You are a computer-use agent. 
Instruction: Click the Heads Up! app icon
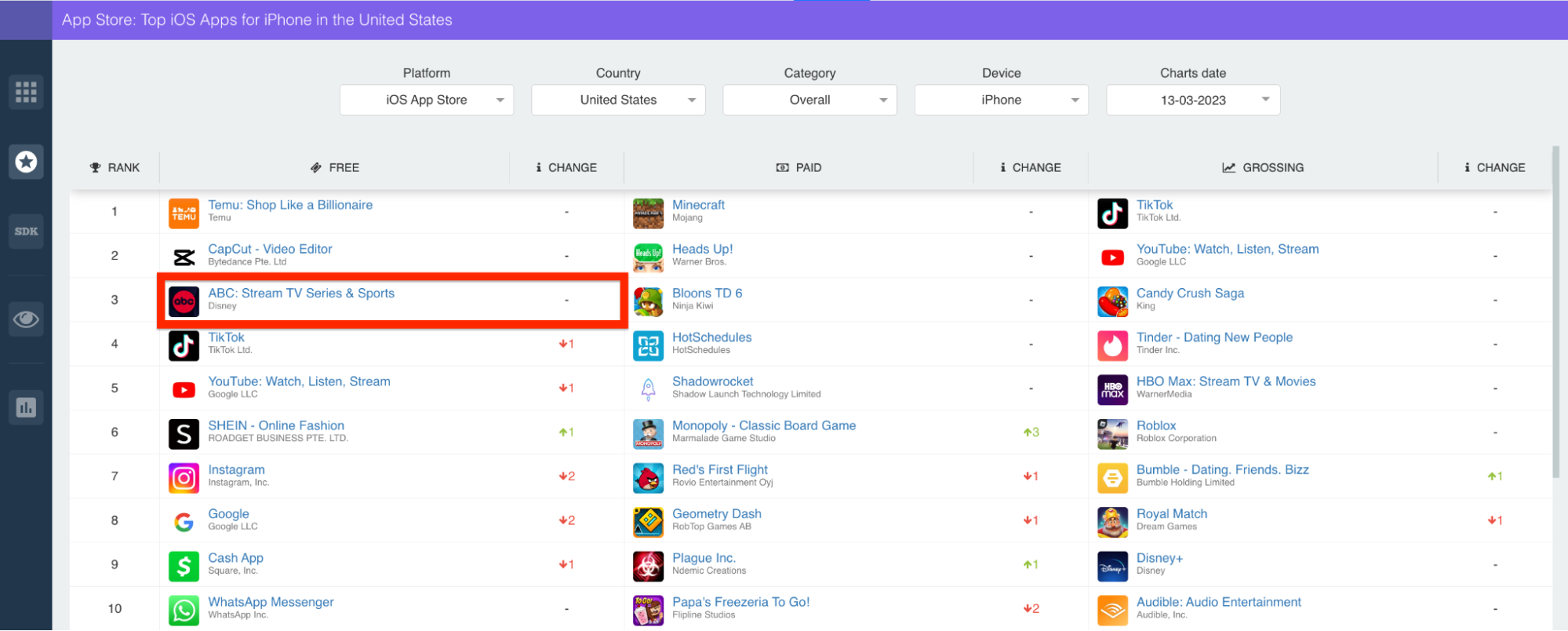648,257
